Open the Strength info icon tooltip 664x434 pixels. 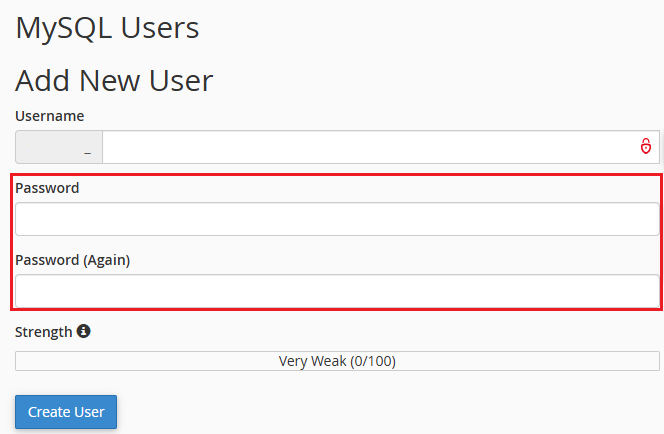(x=83, y=331)
